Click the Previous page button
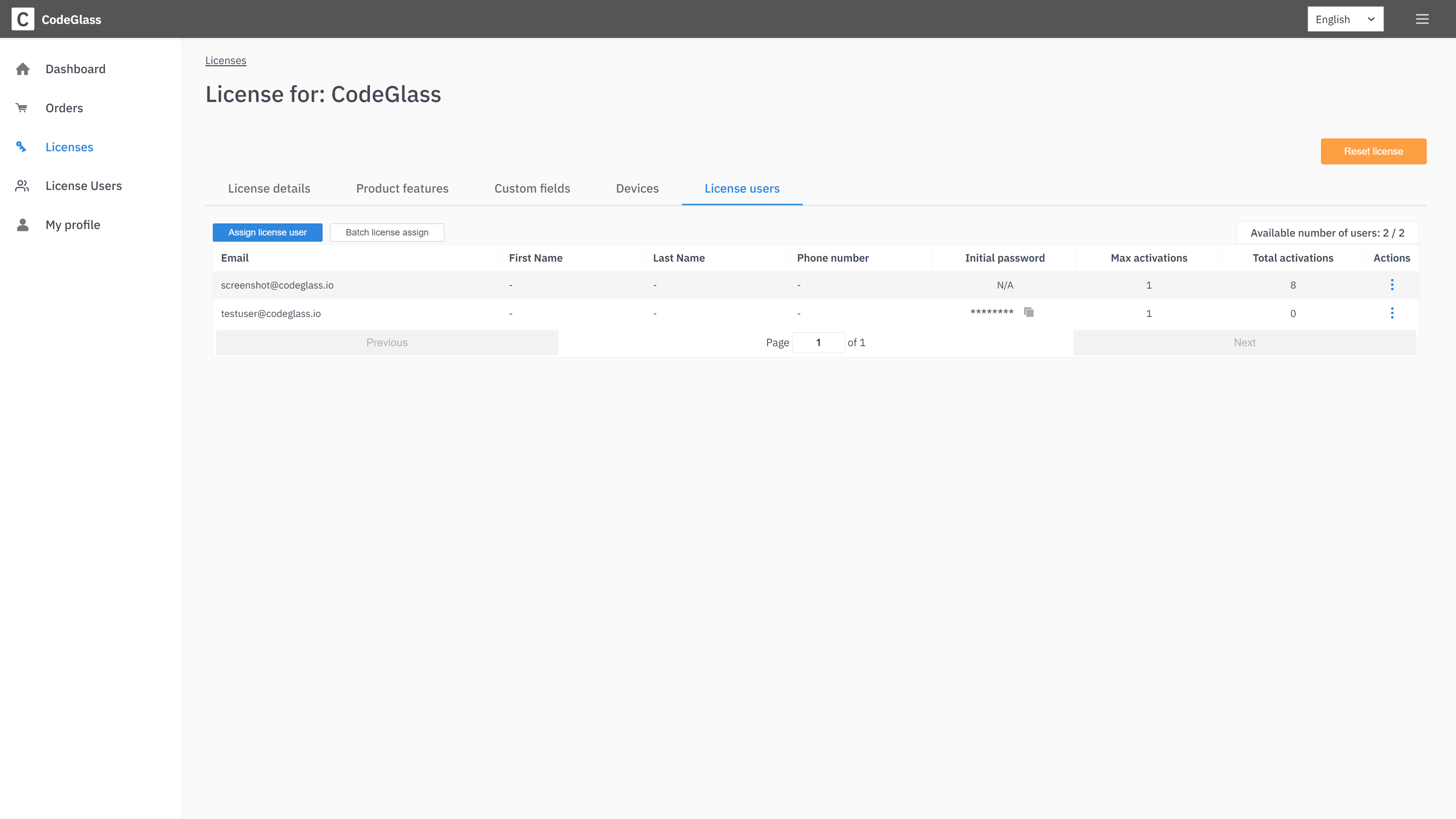 point(387,342)
